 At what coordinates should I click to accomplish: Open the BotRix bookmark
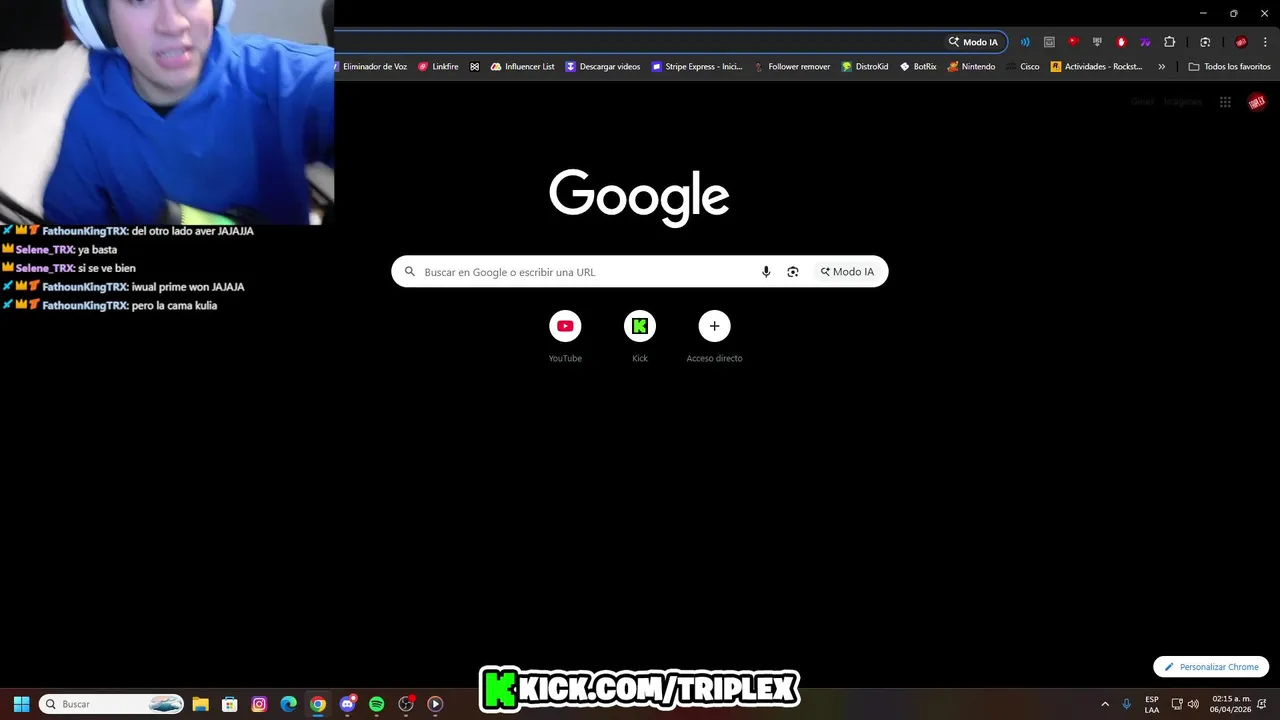pyautogui.click(x=918, y=67)
